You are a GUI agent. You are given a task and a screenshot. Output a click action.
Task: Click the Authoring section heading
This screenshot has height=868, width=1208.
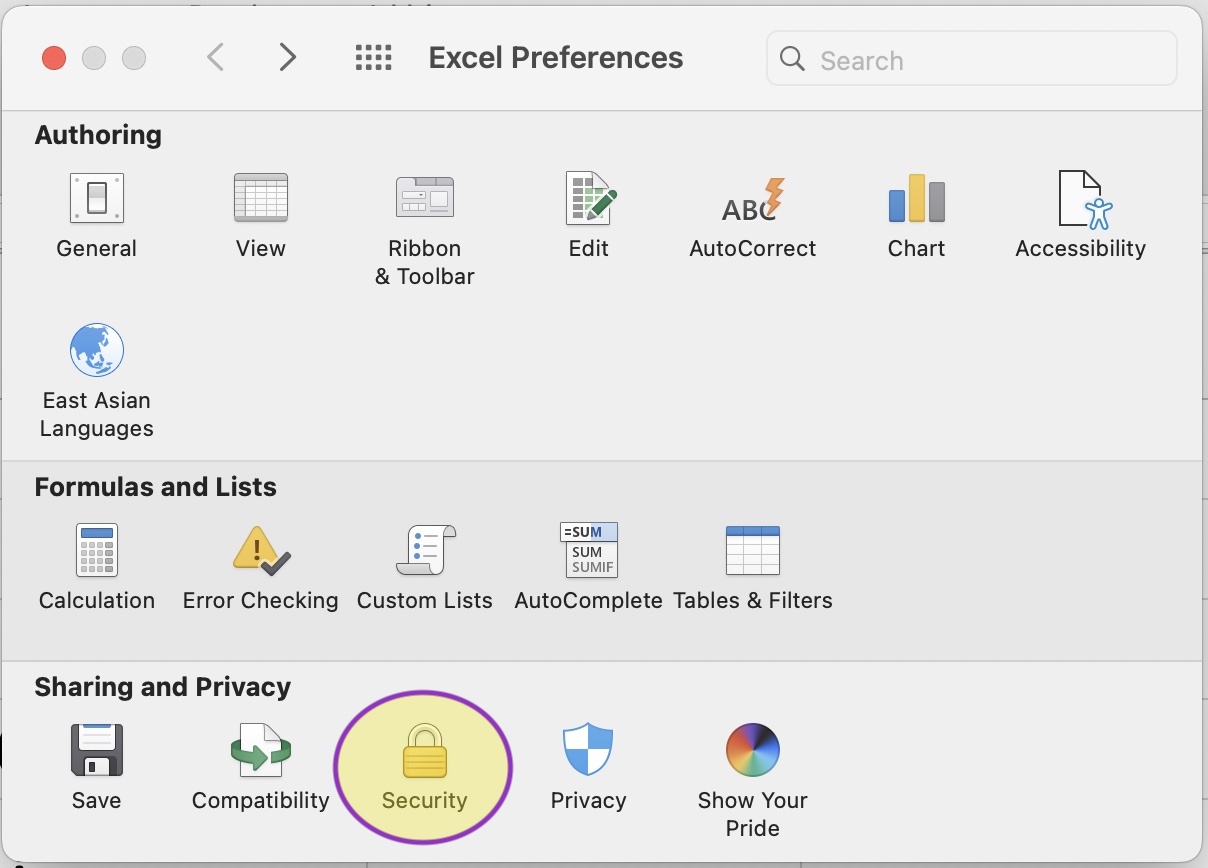pos(98,135)
